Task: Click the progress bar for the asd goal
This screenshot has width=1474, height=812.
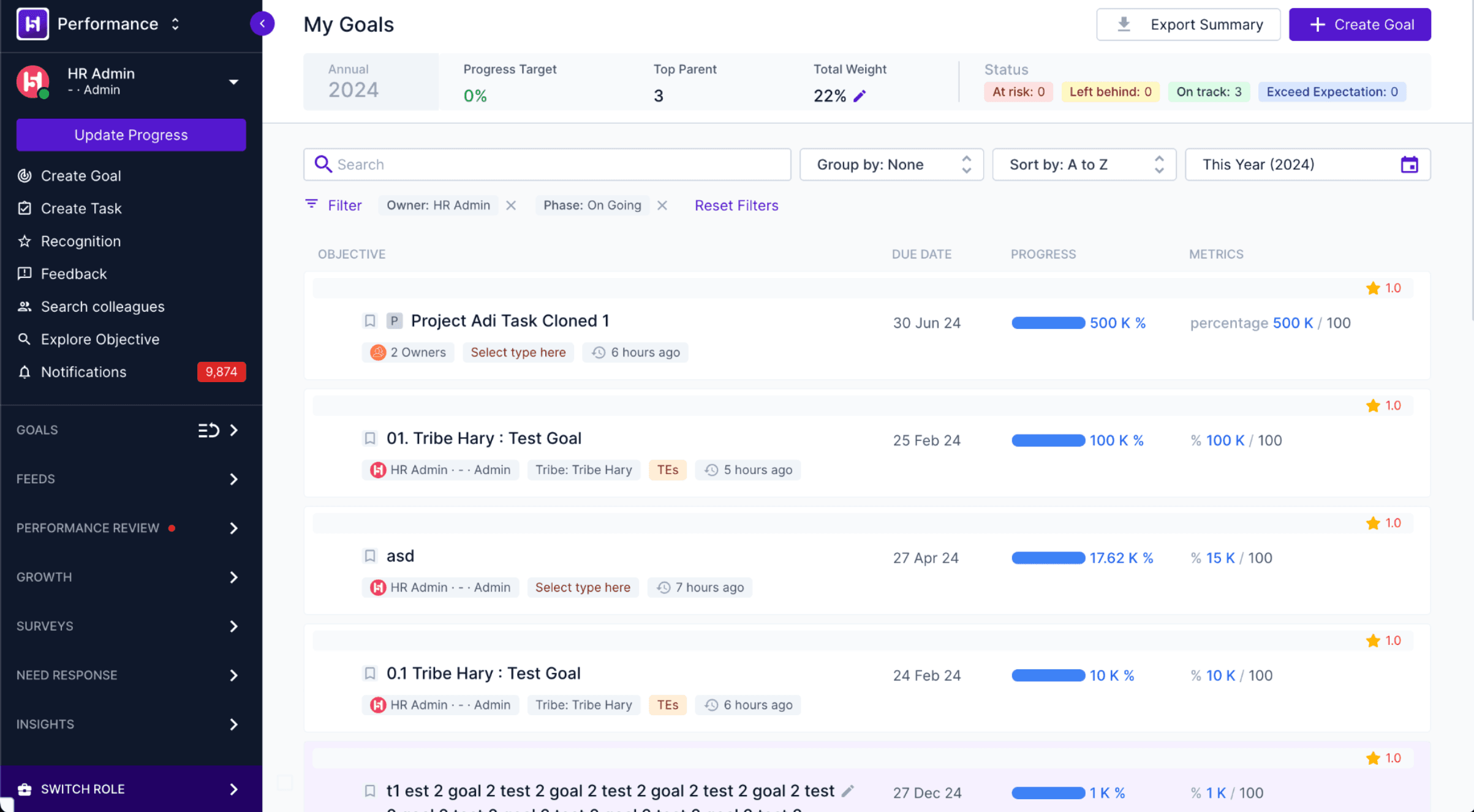Action: tap(1048, 558)
